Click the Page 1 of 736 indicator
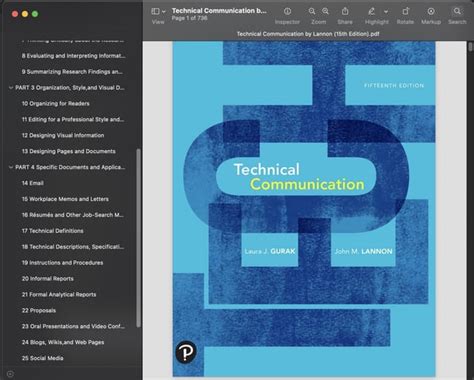Image resolution: width=474 pixels, height=380 pixels. [189, 18]
